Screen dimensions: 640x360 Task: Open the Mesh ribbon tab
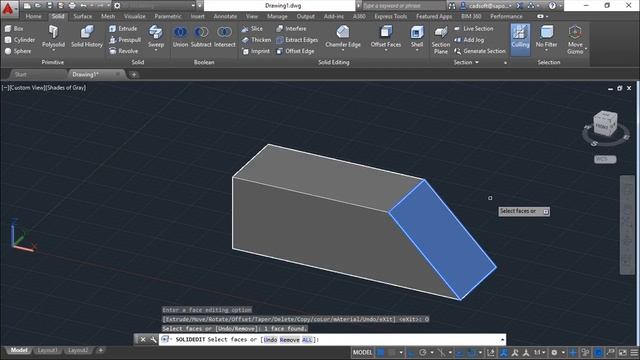[108, 16]
